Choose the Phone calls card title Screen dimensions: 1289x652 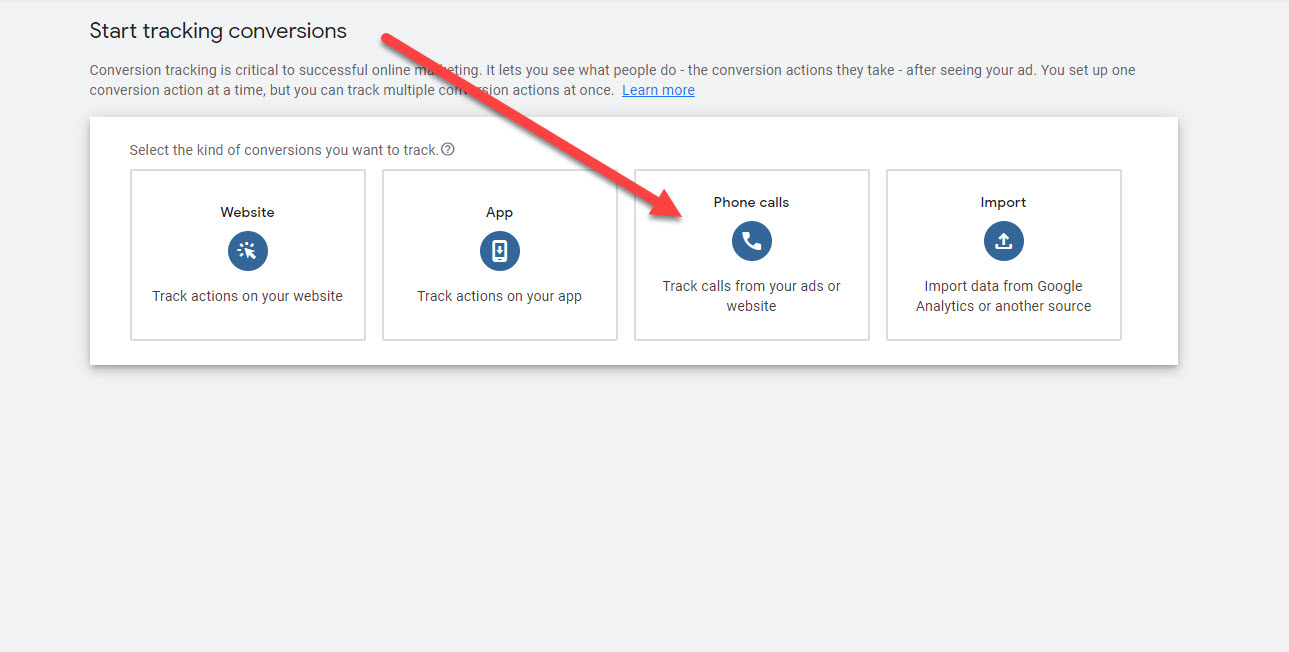[x=751, y=202]
